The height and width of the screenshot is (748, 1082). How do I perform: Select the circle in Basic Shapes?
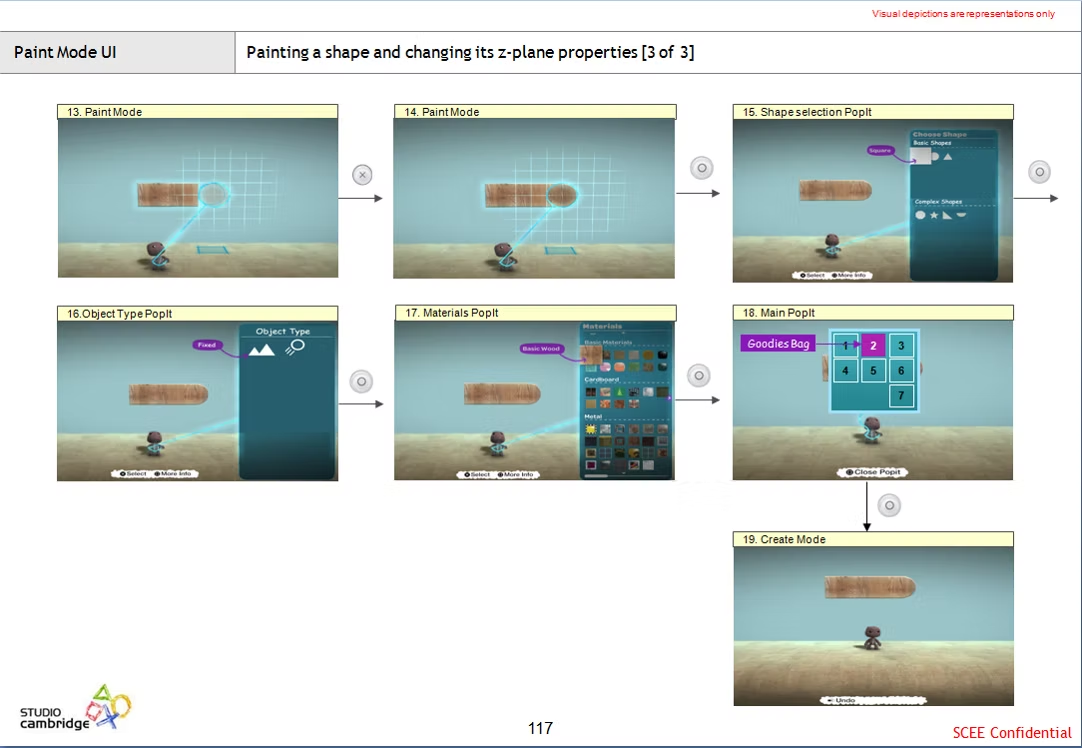coord(935,157)
